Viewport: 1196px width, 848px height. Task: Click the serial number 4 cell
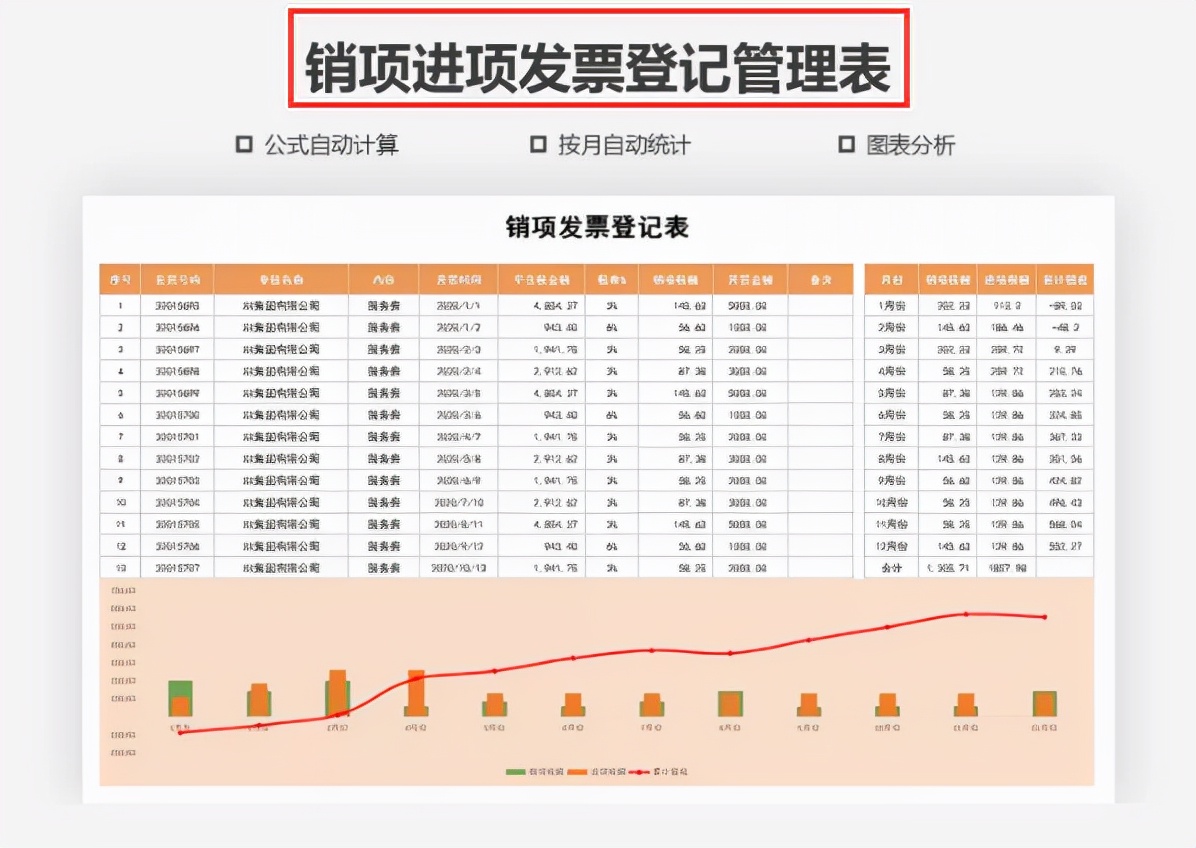point(120,371)
